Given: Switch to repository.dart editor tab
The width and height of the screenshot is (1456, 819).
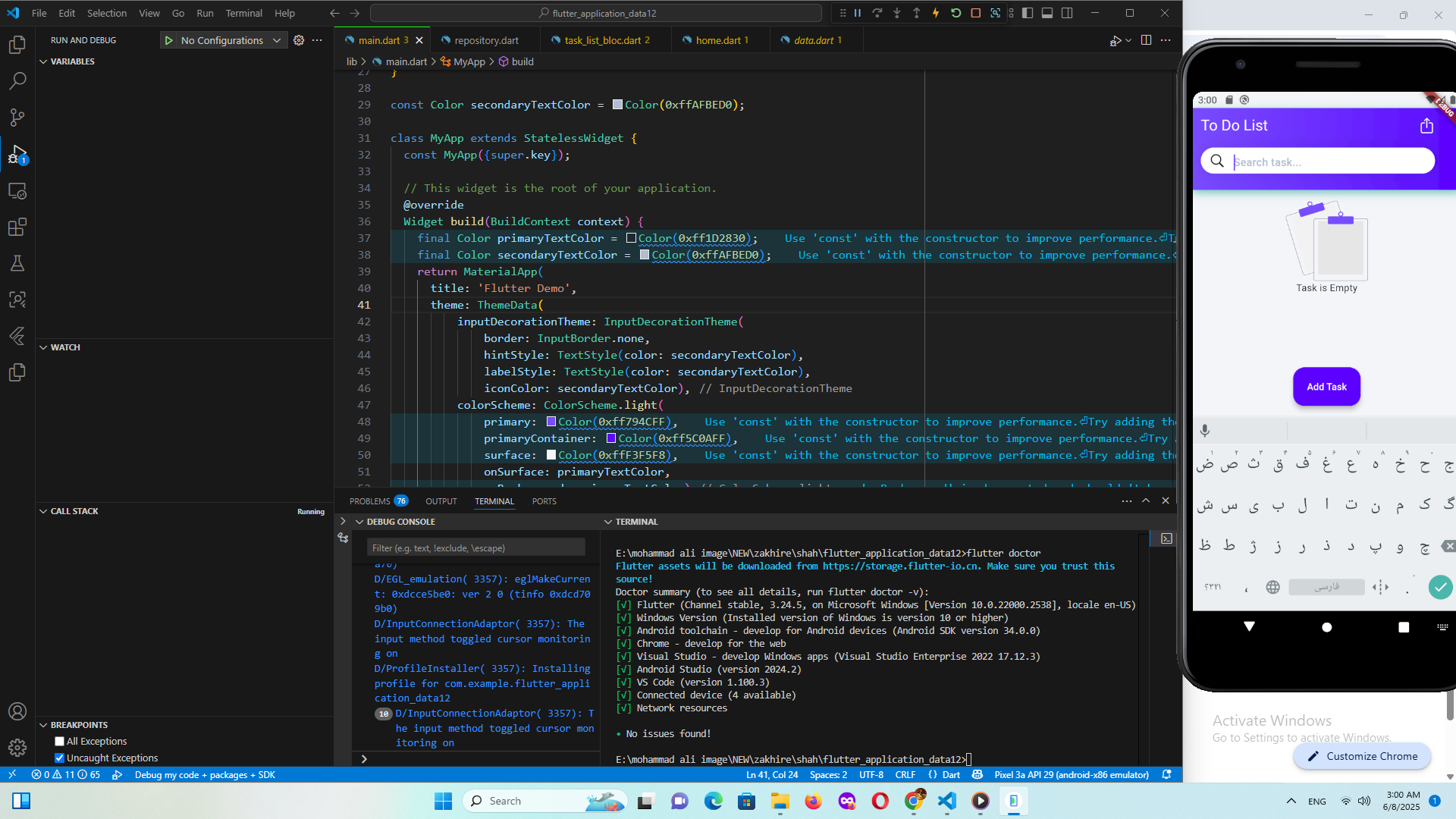Looking at the screenshot, I should coord(486,40).
